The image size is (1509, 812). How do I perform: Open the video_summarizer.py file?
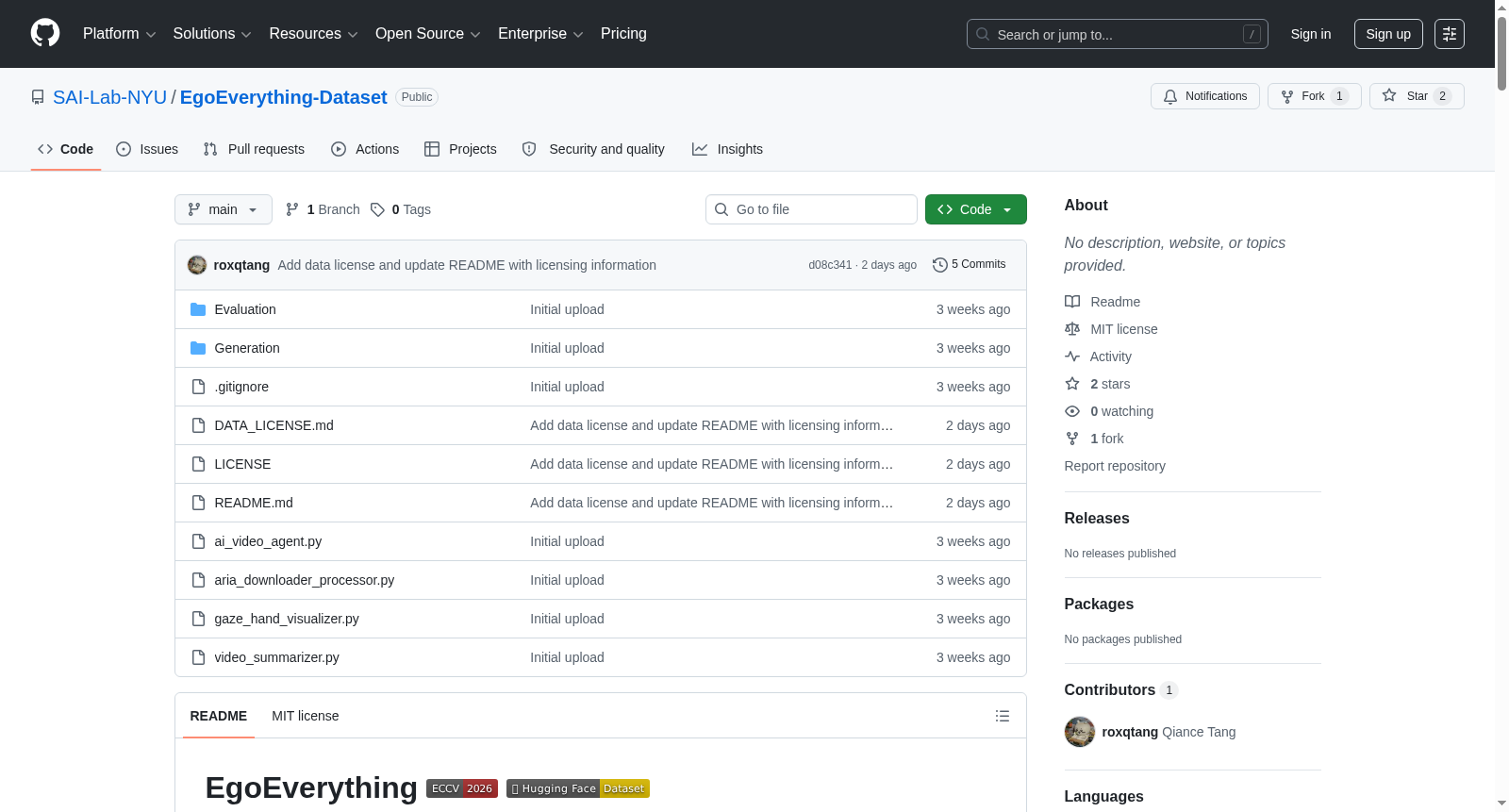point(277,657)
